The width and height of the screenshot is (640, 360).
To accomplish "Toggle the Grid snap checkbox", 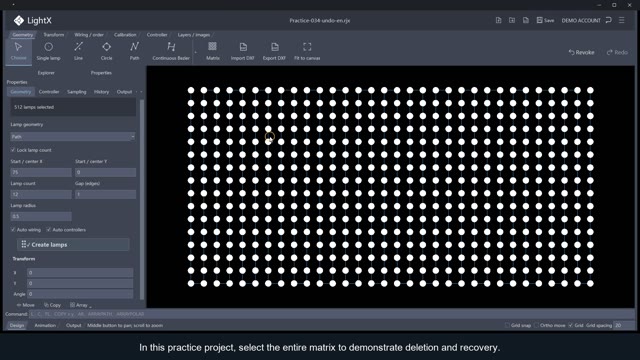I will (x=507, y=325).
